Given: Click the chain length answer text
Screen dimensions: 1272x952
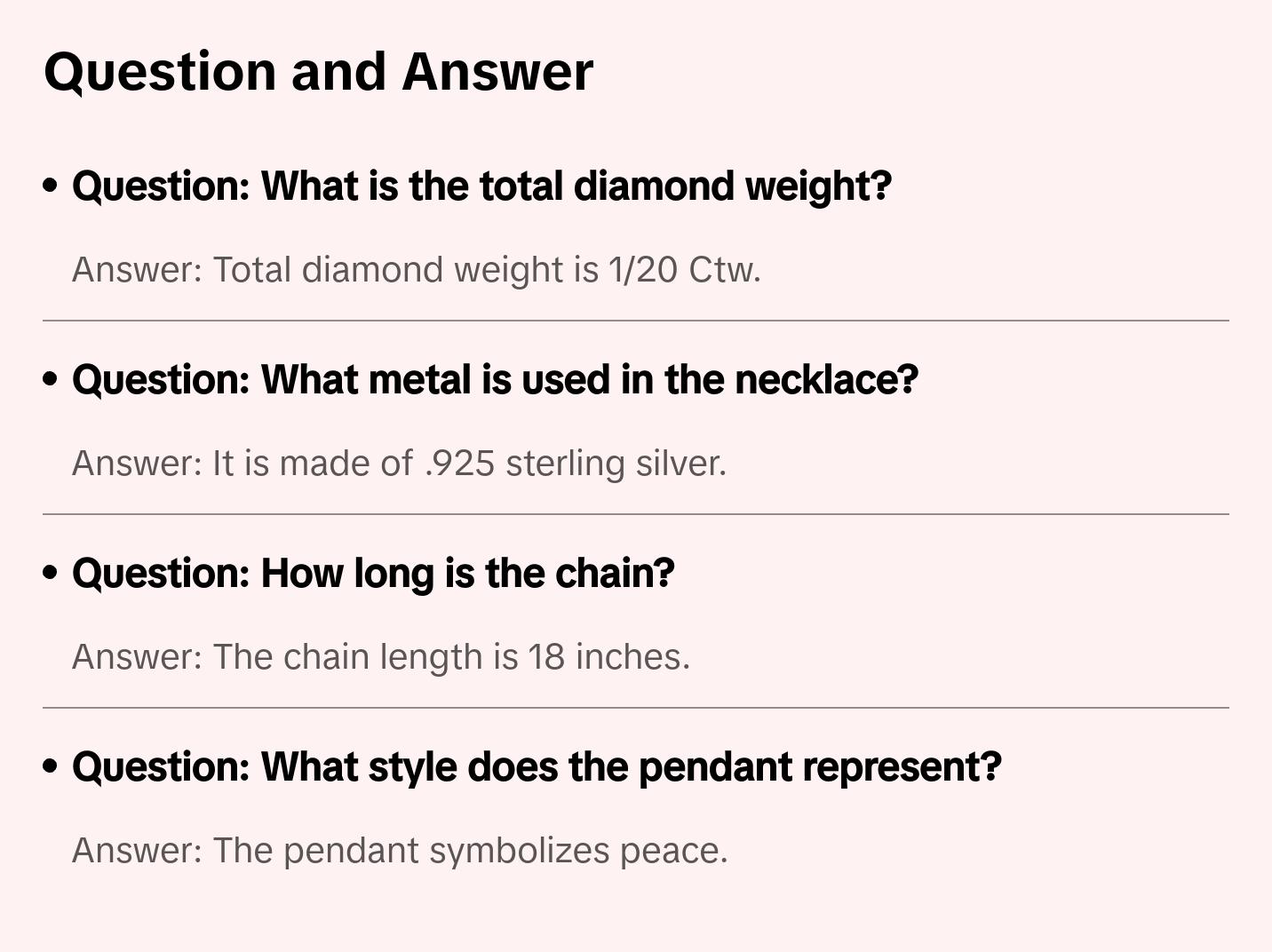Looking at the screenshot, I should (380, 657).
